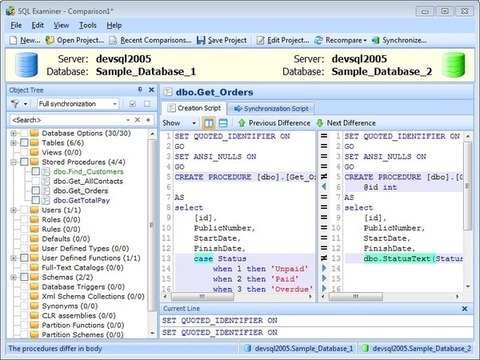
Task: Go to Previous Difference
Action: point(274,123)
